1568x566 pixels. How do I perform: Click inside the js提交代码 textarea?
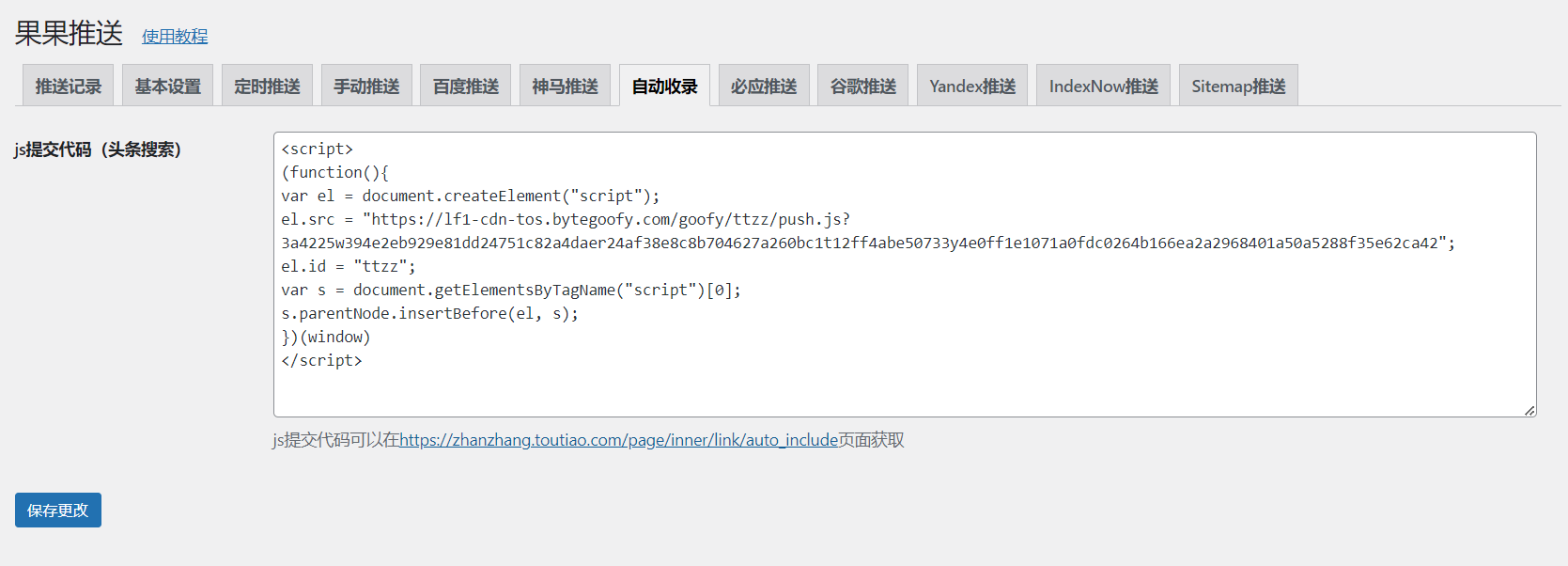[905, 275]
